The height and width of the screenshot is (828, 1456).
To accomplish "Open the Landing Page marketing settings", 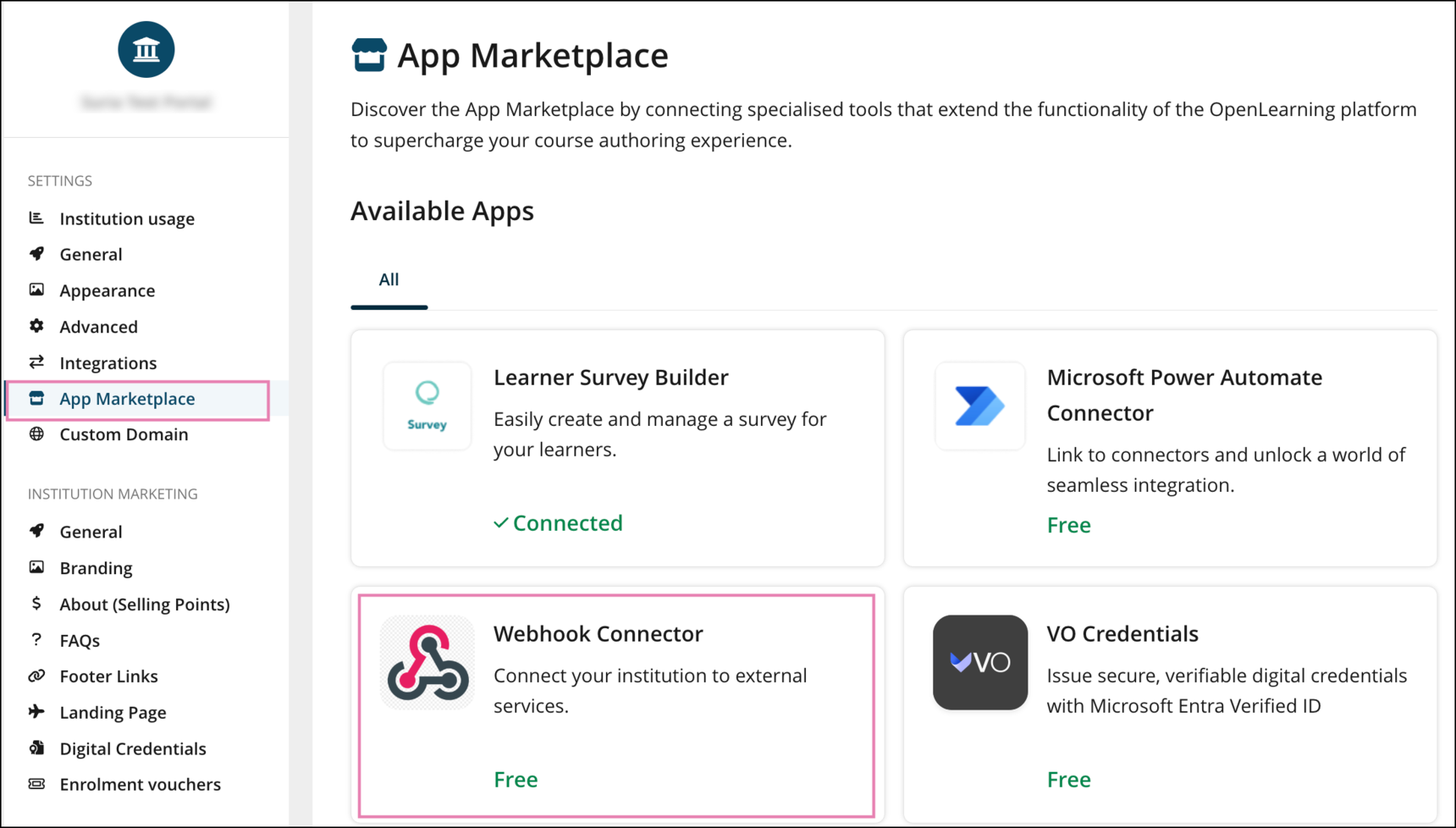I will point(113,712).
